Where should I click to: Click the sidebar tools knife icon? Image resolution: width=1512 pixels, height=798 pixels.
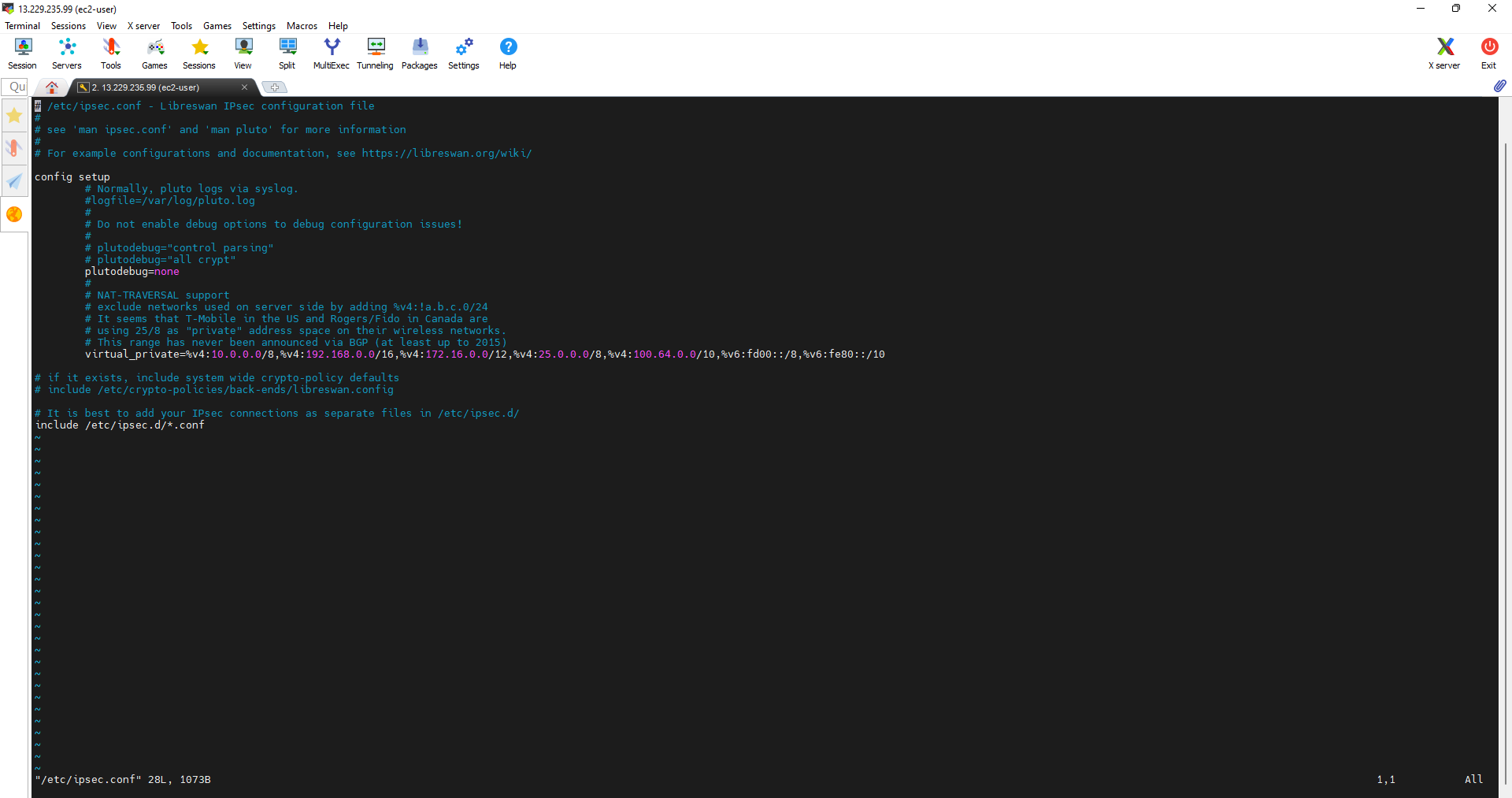click(14, 148)
